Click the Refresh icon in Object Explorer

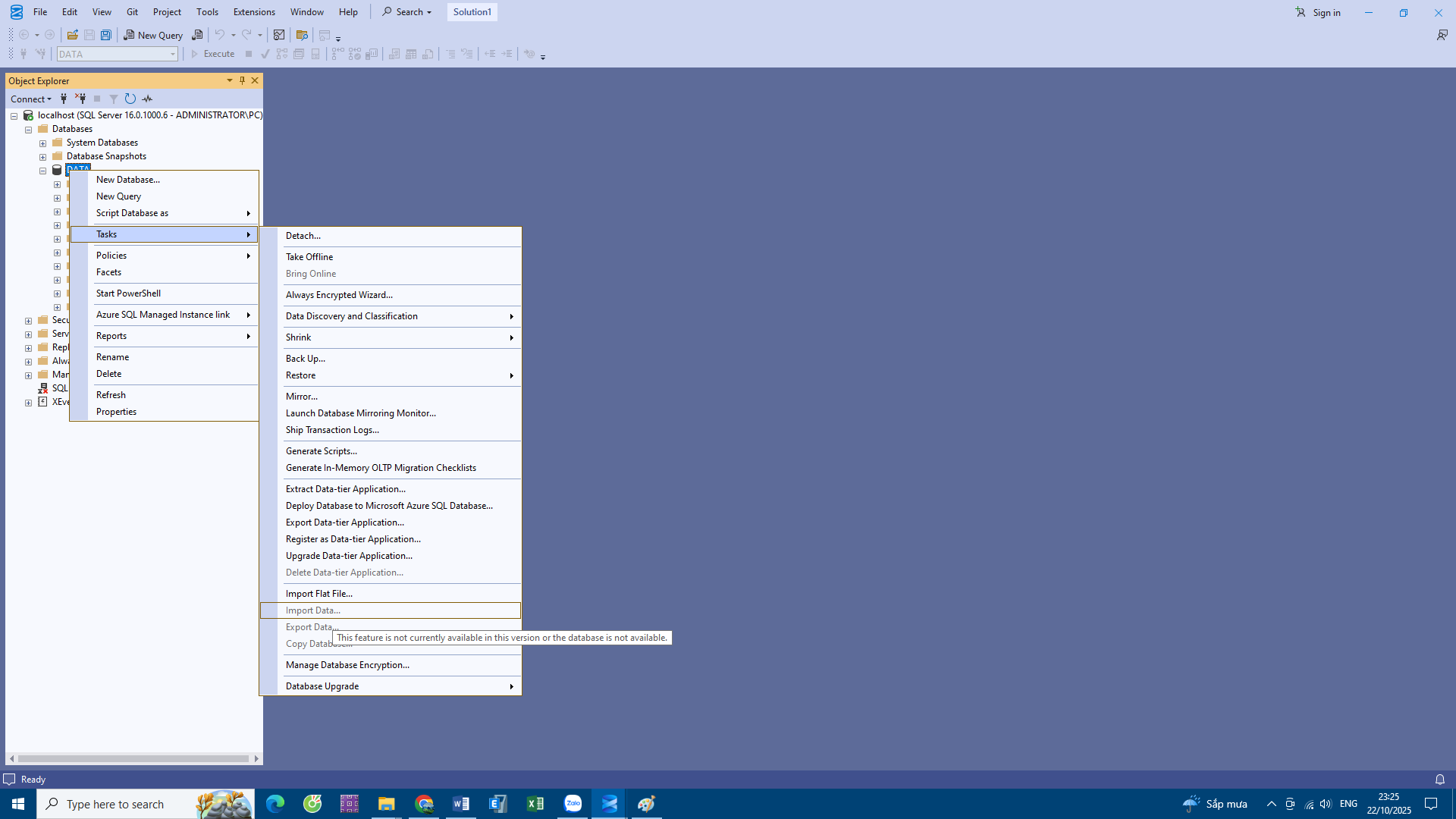[x=130, y=99]
